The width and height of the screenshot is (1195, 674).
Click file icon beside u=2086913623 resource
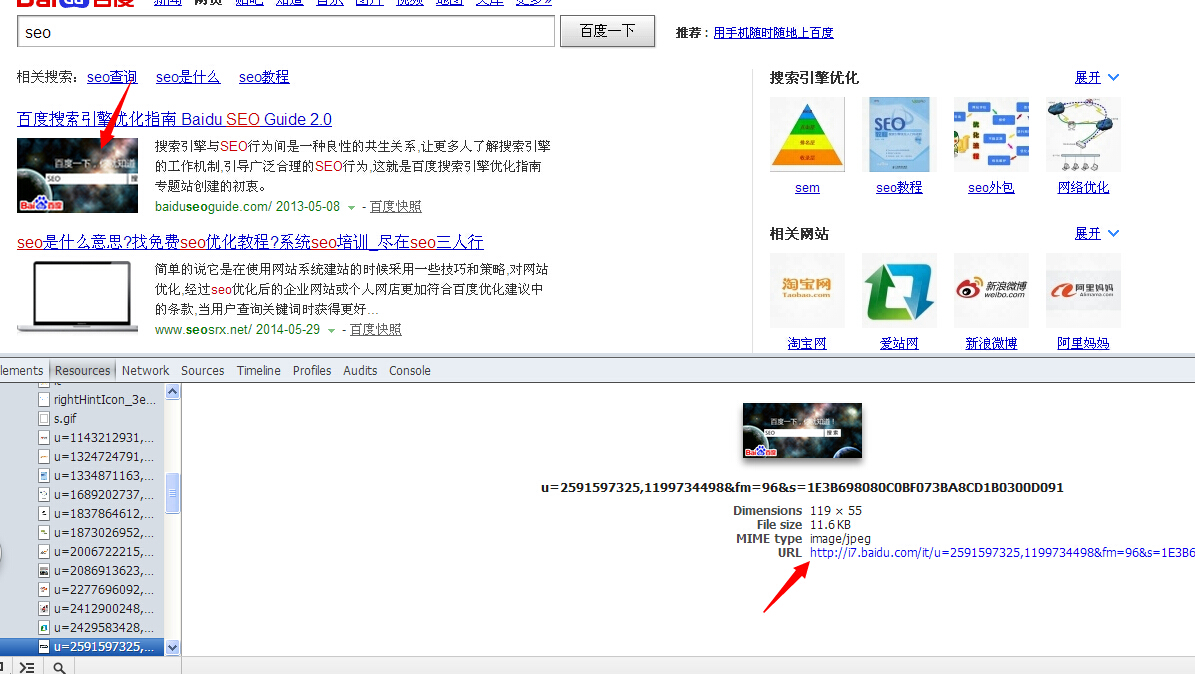click(x=43, y=571)
